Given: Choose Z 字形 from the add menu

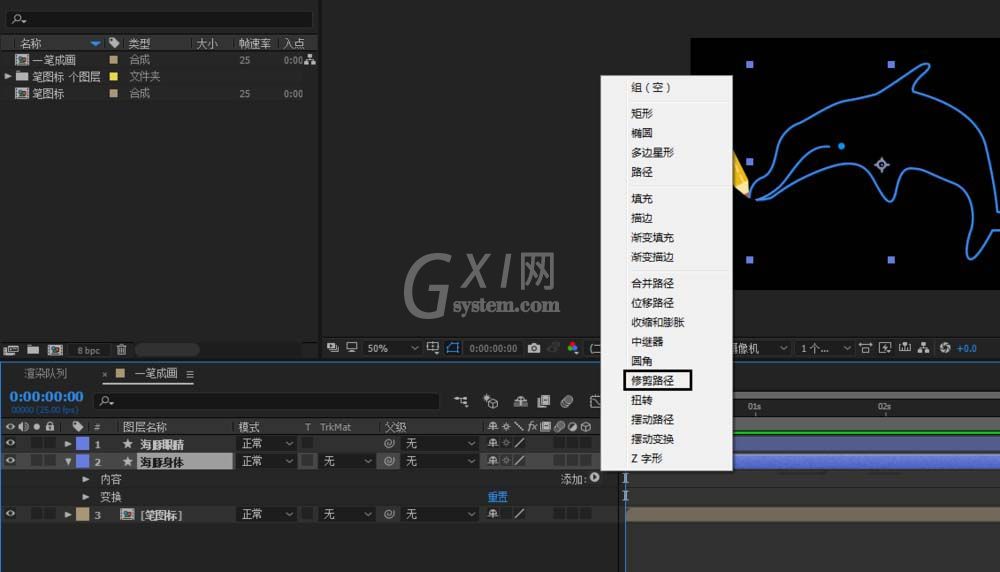Looking at the screenshot, I should pyautogui.click(x=647, y=458).
